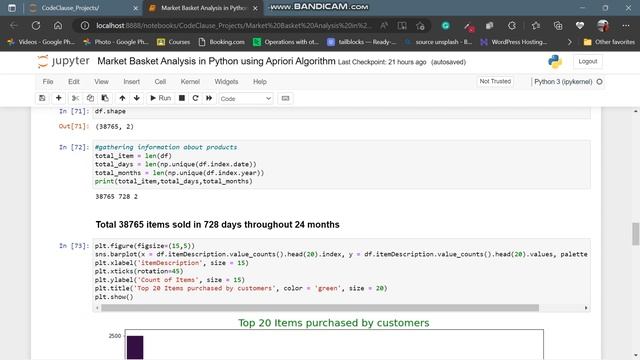The width and height of the screenshot is (640, 360).
Task: Copy selected cells icon
Action: (x=90, y=98)
